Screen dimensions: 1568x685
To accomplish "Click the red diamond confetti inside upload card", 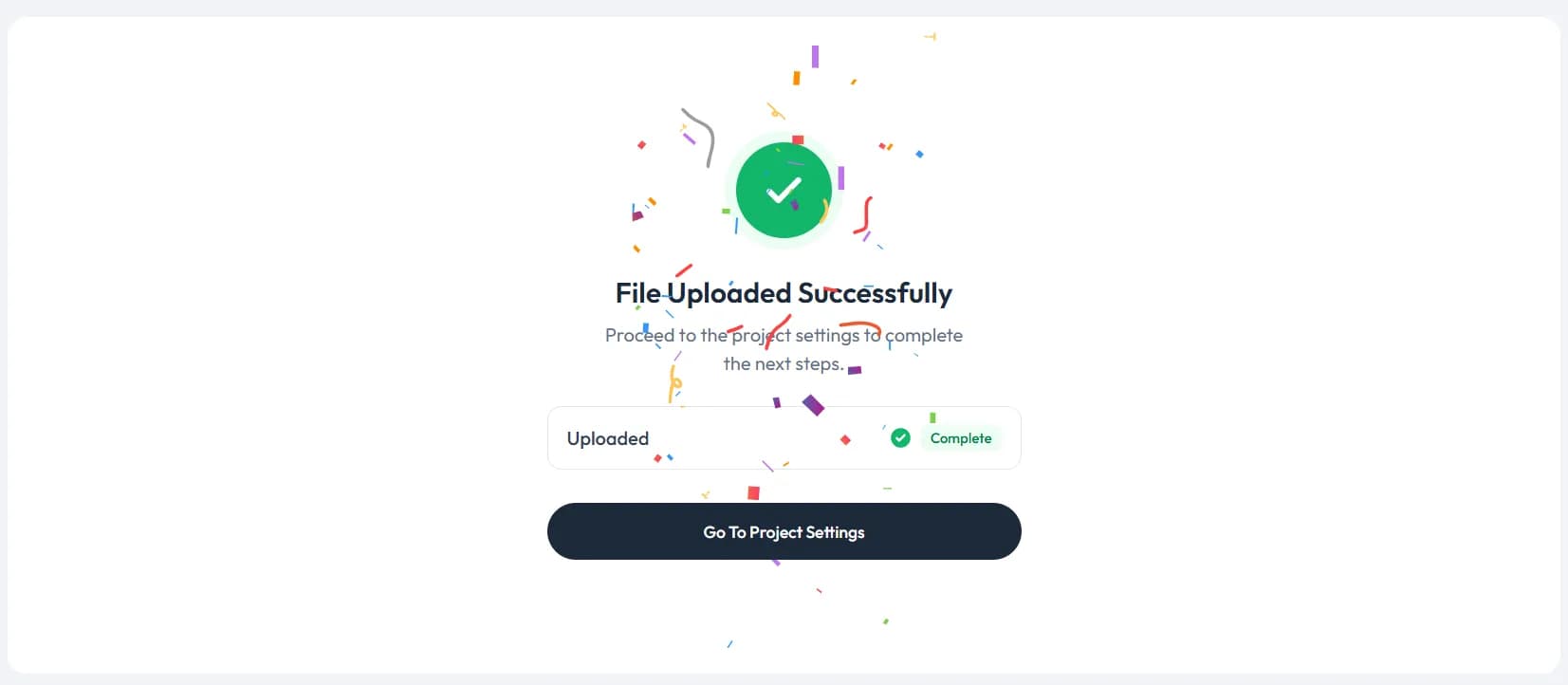I will (845, 439).
